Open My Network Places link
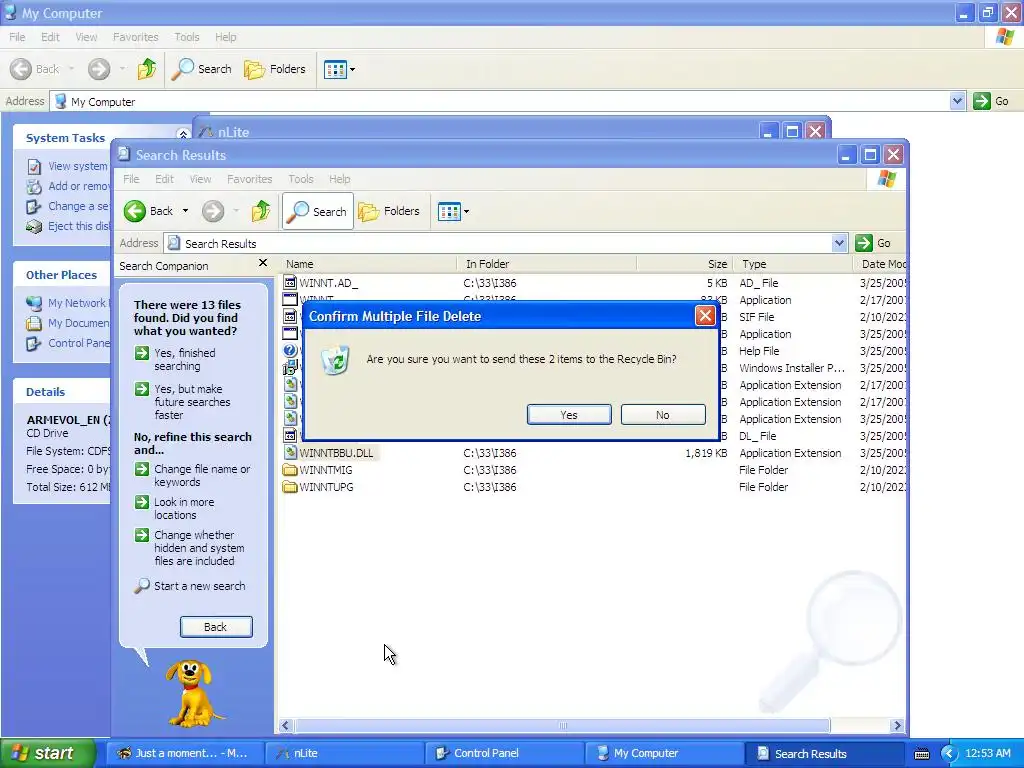Image resolution: width=1024 pixels, height=768 pixels. [x=67, y=303]
